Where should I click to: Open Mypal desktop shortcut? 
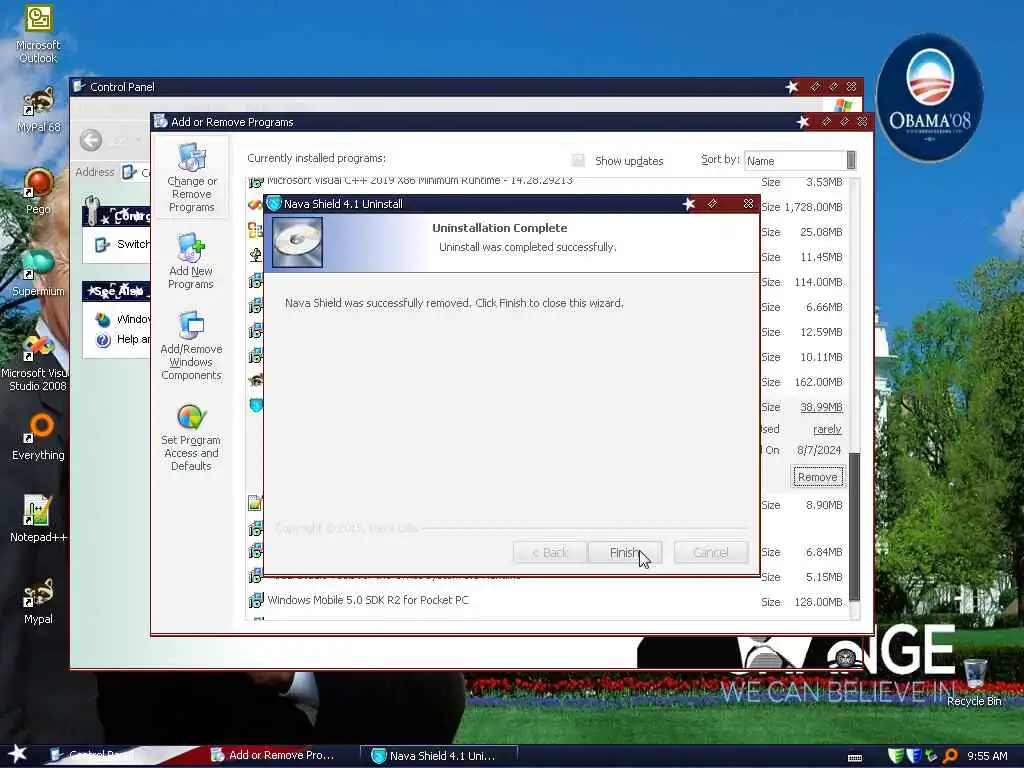point(39,601)
